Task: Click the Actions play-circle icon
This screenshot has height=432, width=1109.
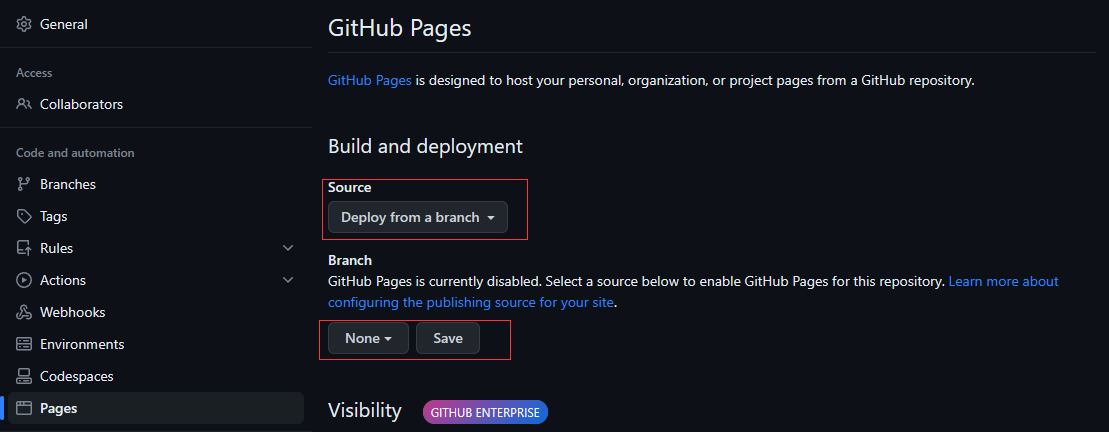Action: point(24,280)
